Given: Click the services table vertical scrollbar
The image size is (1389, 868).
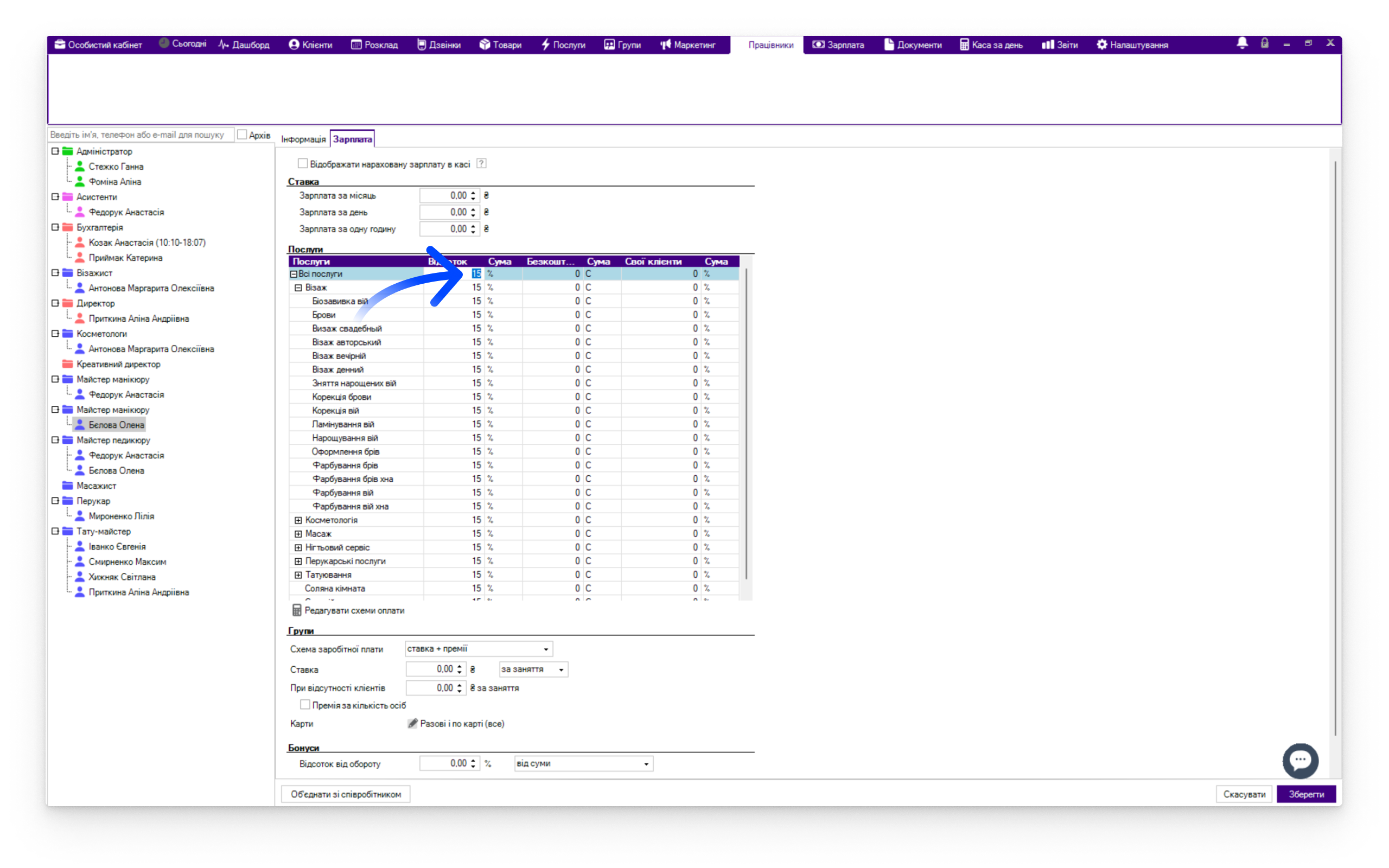Looking at the screenshot, I should [746, 425].
